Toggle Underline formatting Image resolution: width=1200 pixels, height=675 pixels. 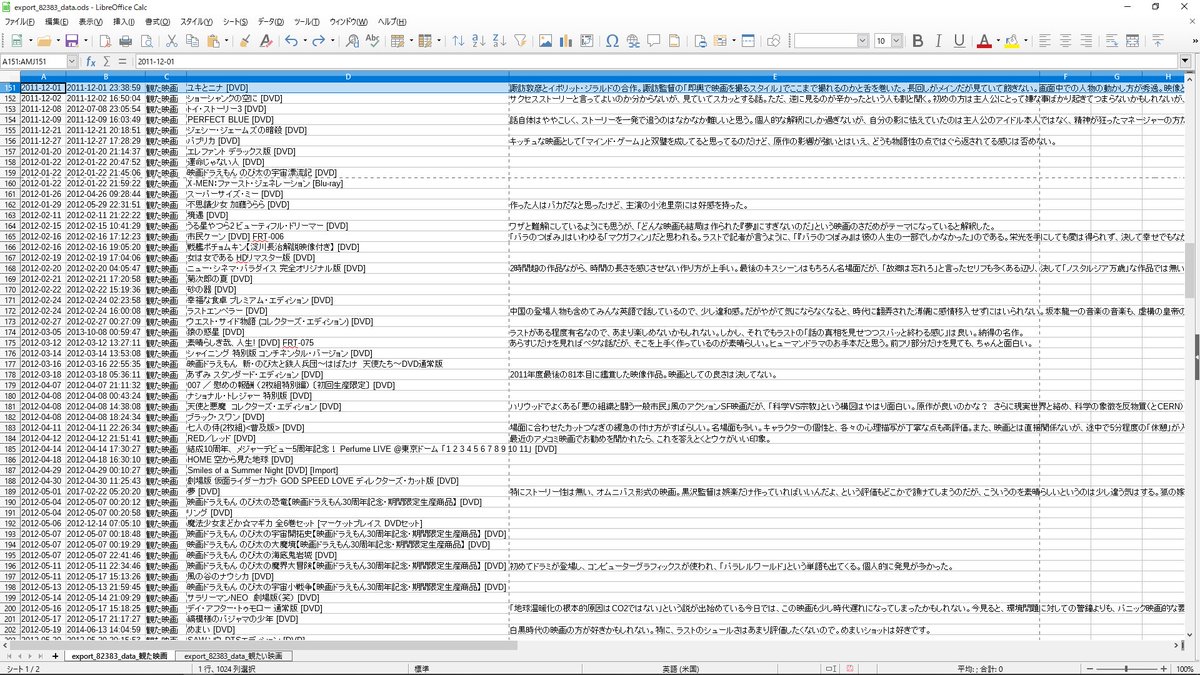point(959,41)
